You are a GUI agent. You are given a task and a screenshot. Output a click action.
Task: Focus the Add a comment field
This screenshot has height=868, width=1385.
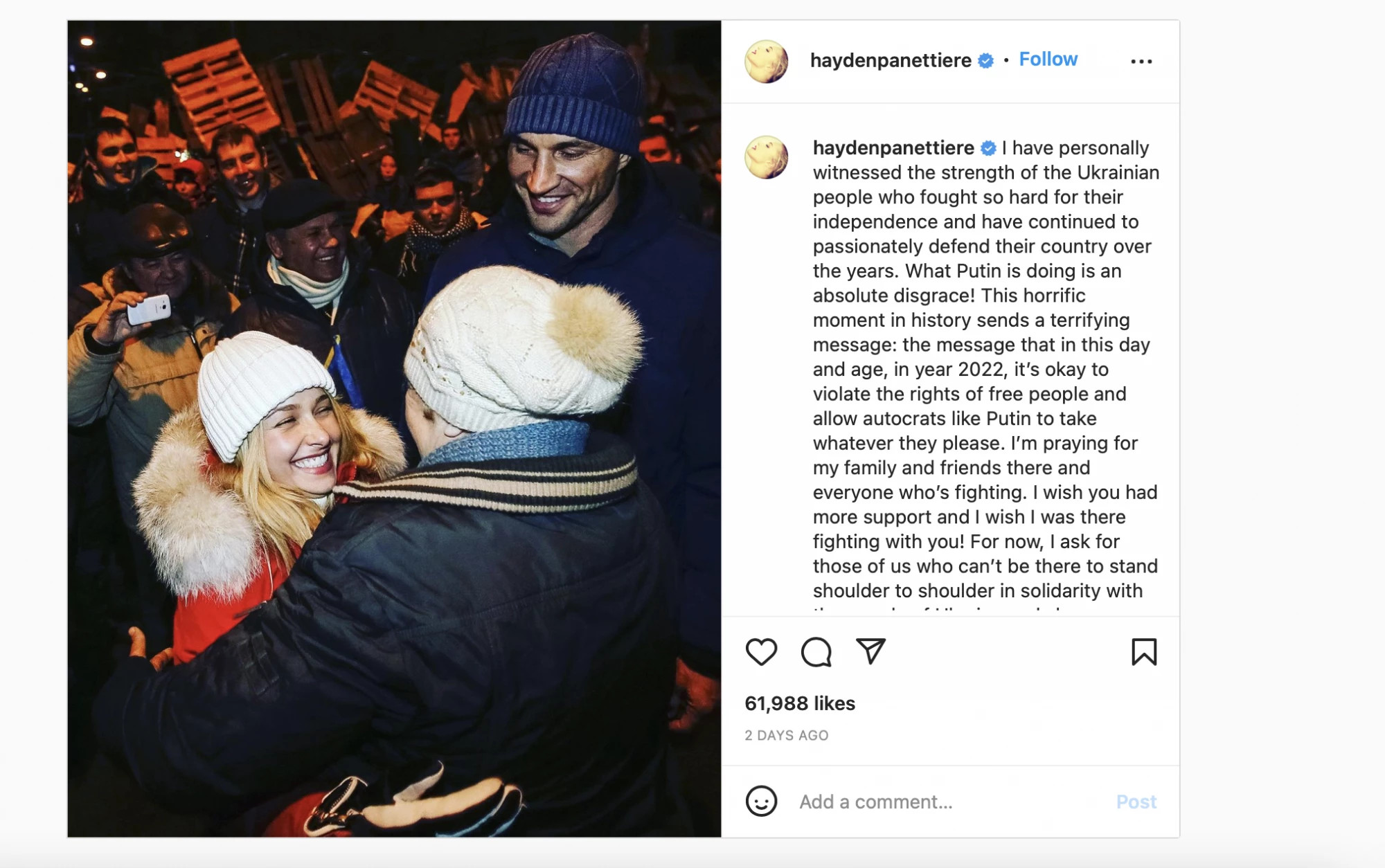coord(949,802)
